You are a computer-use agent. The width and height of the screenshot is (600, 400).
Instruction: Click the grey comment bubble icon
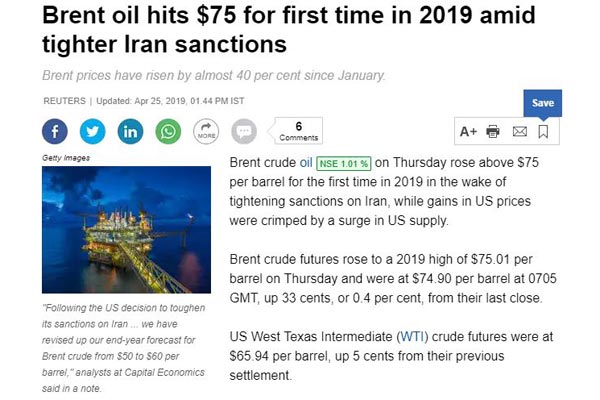[x=244, y=131]
